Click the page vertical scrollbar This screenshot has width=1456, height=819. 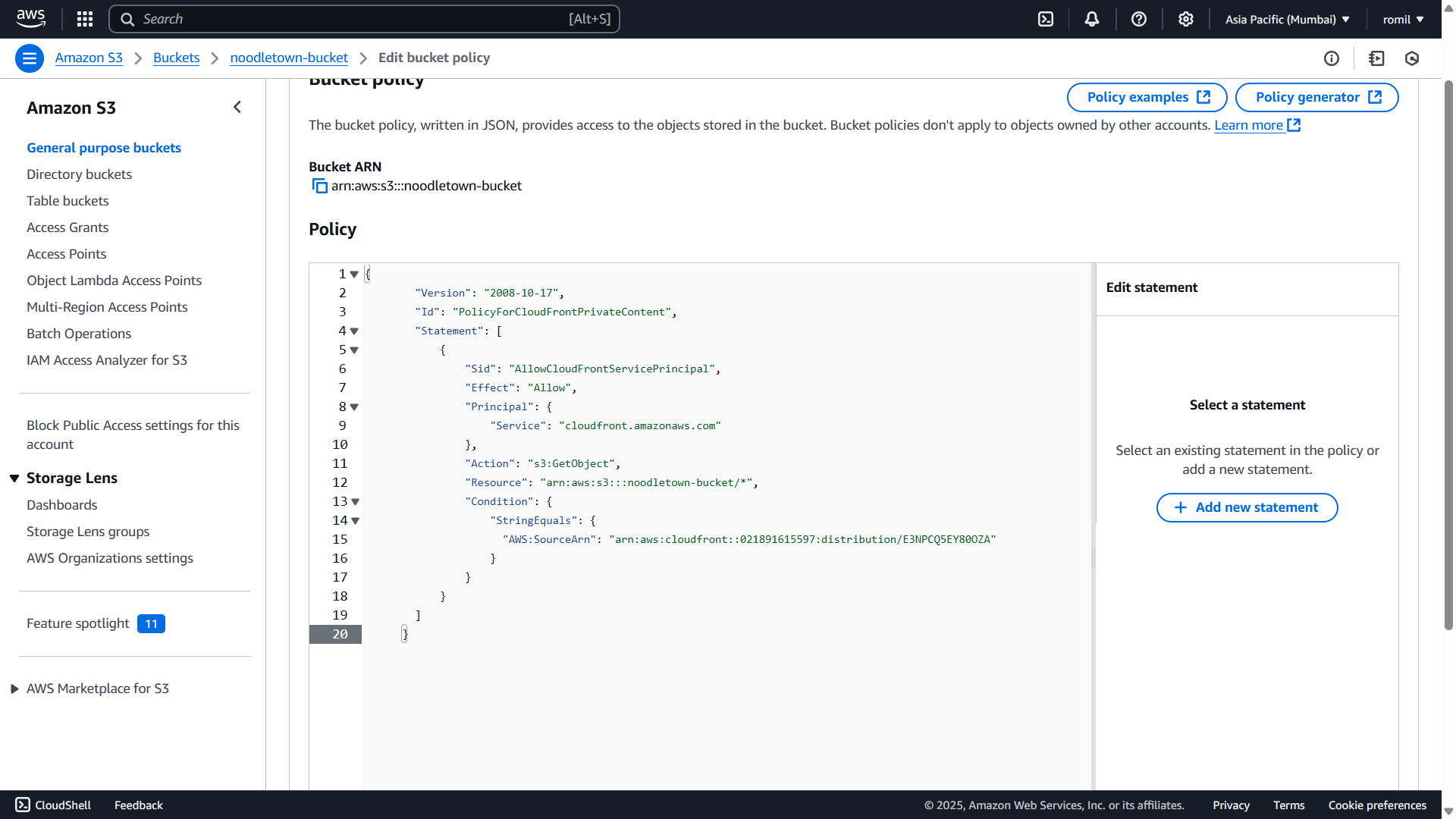coord(1448,354)
